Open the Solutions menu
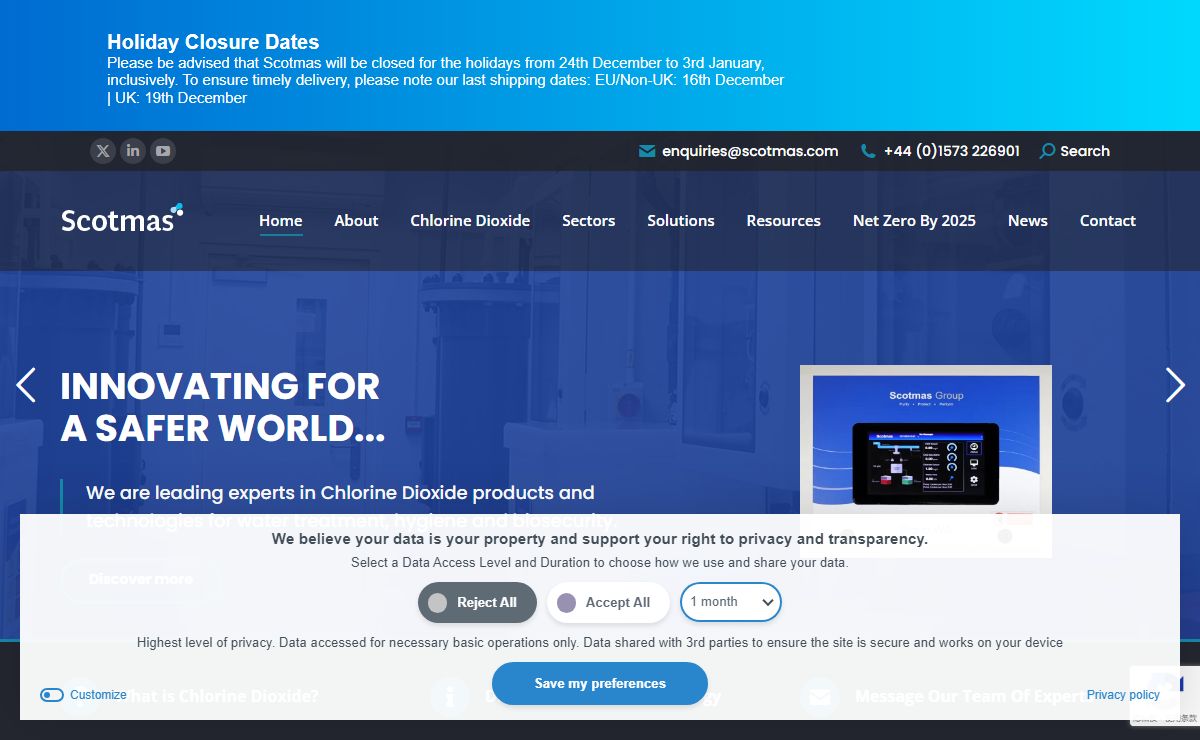The image size is (1200, 740). 681,221
